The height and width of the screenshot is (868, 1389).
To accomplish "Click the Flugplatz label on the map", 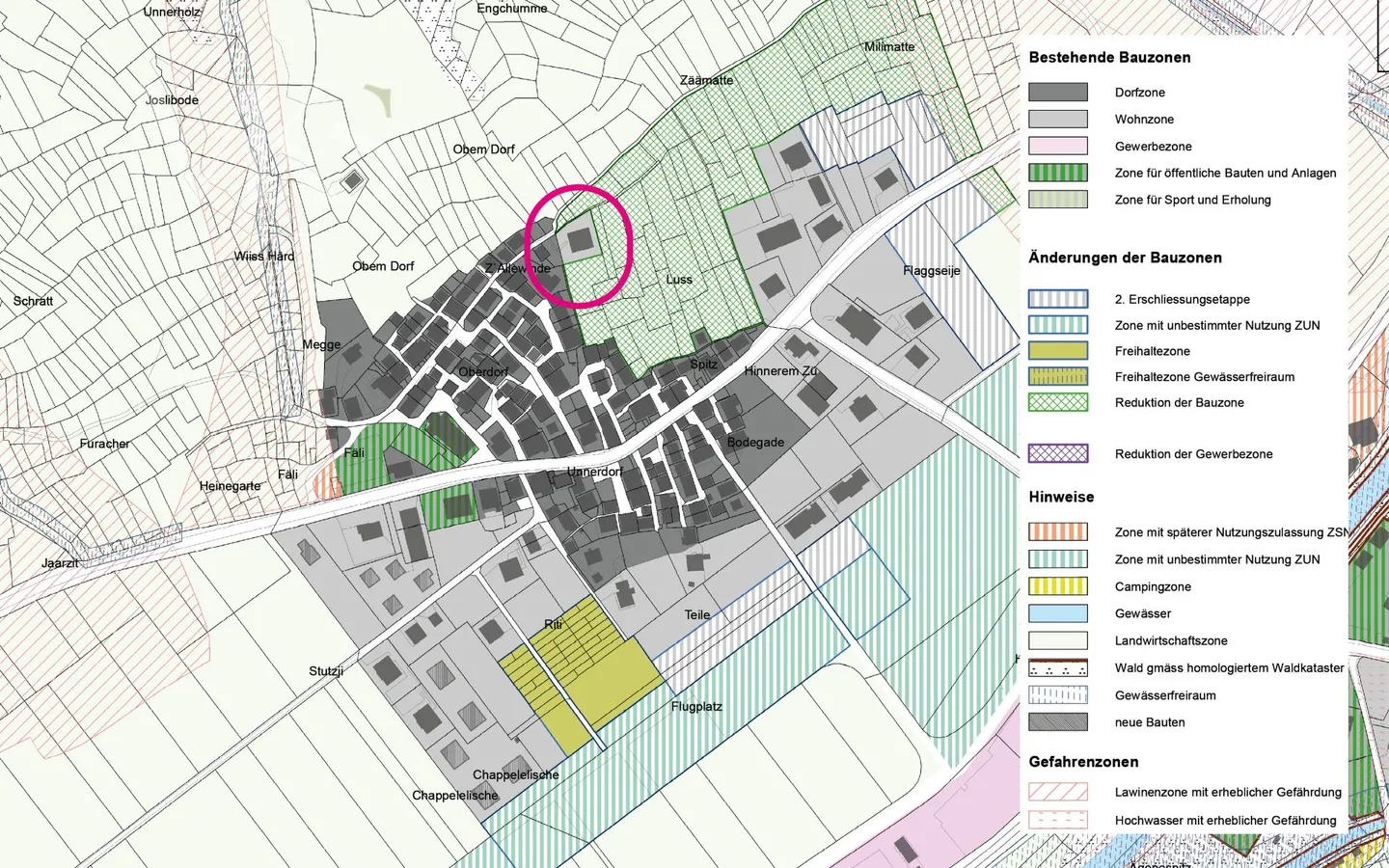I will (696, 707).
